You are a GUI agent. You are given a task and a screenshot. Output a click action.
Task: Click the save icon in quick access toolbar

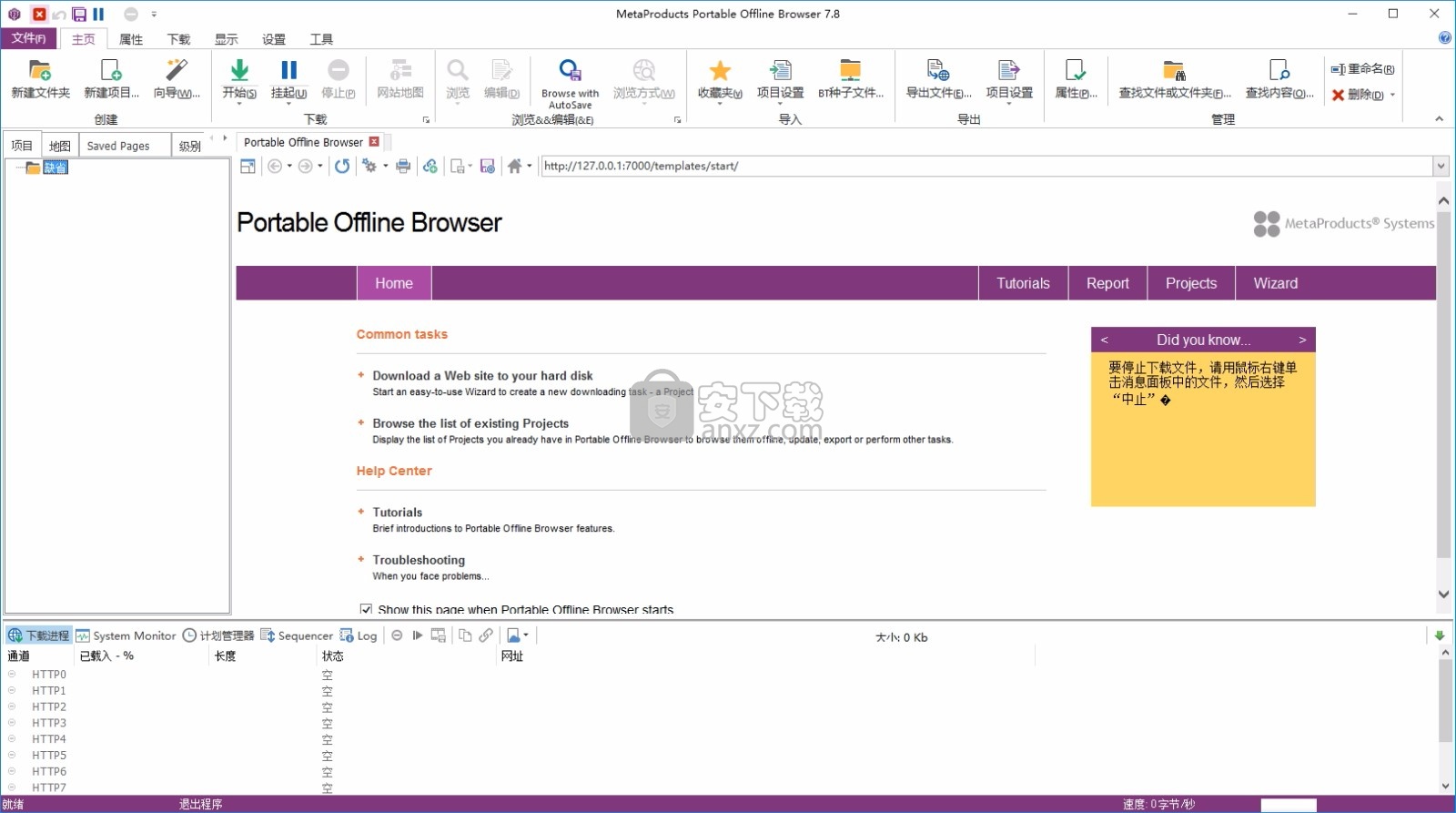point(79,14)
